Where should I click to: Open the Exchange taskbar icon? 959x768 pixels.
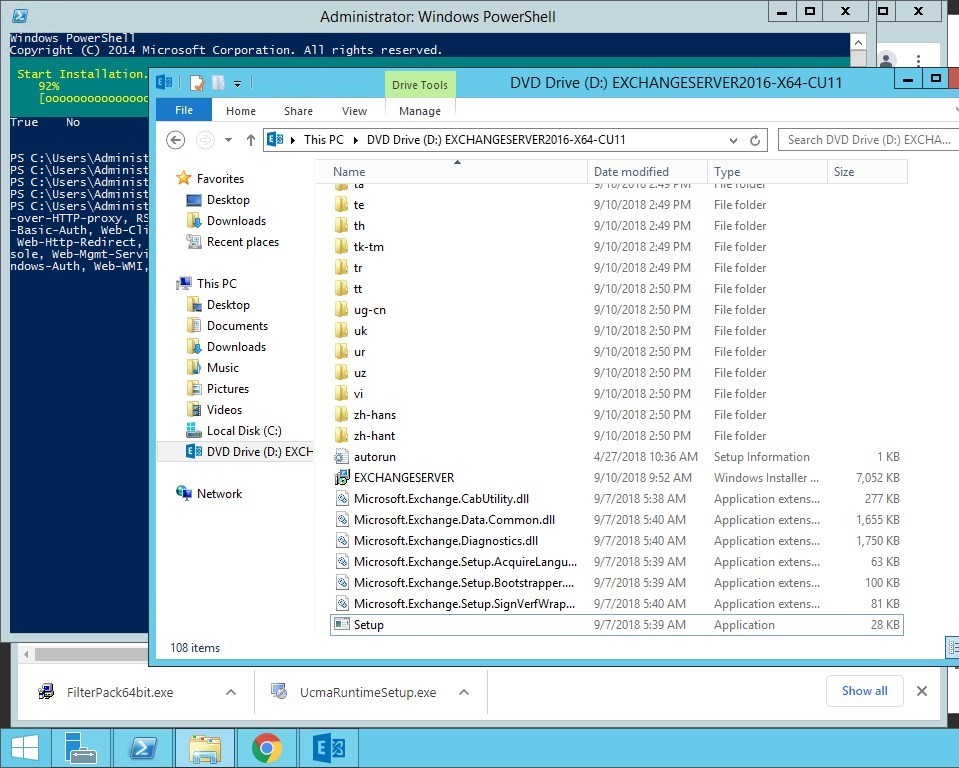[x=328, y=747]
